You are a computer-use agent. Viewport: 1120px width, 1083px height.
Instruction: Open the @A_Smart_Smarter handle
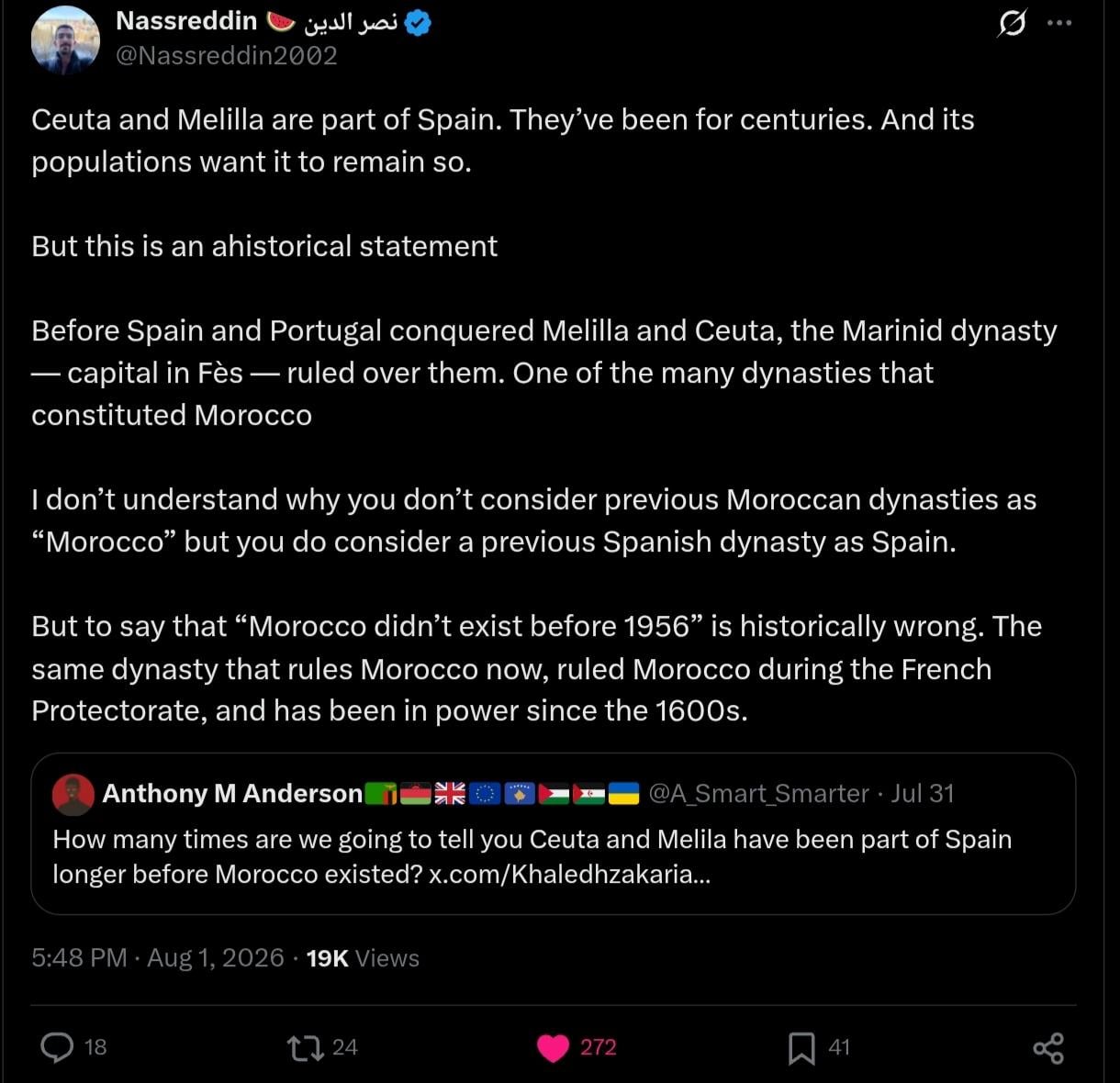(758, 793)
